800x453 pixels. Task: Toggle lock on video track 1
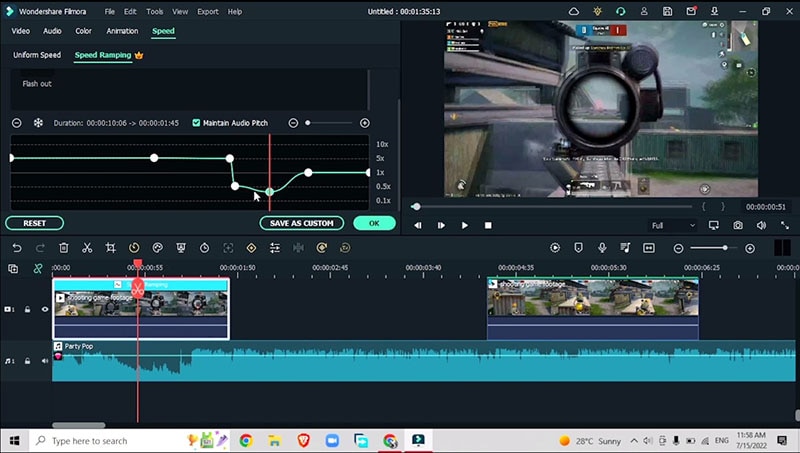point(28,309)
